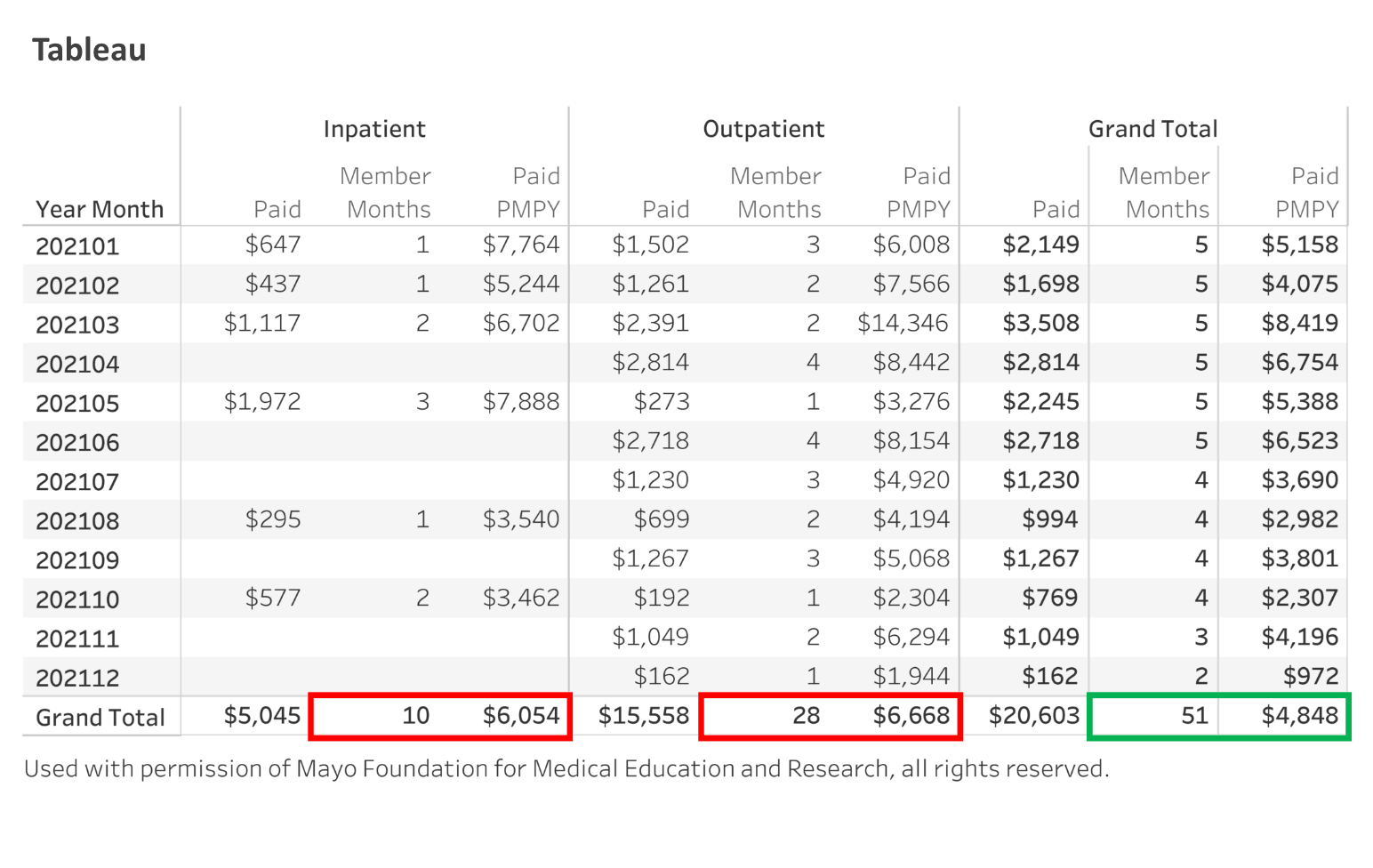The height and width of the screenshot is (868, 1373).
Task: Select the $769 grand total paid cell
Action: pyautogui.click(x=1050, y=597)
